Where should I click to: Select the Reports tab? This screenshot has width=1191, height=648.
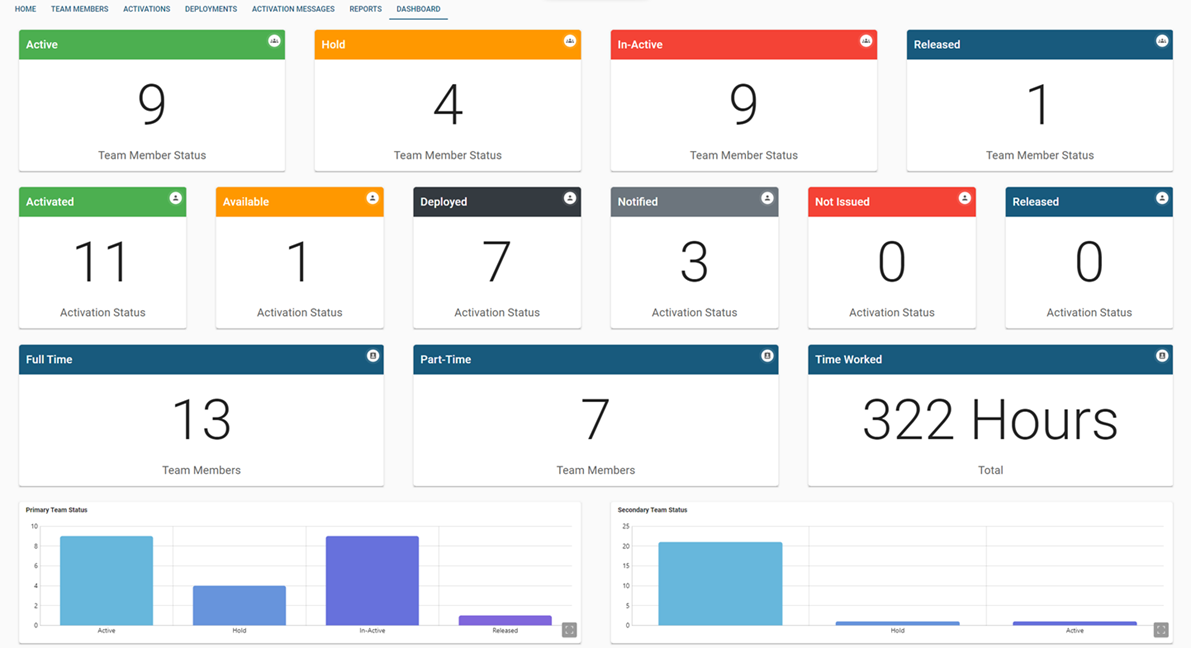click(365, 9)
